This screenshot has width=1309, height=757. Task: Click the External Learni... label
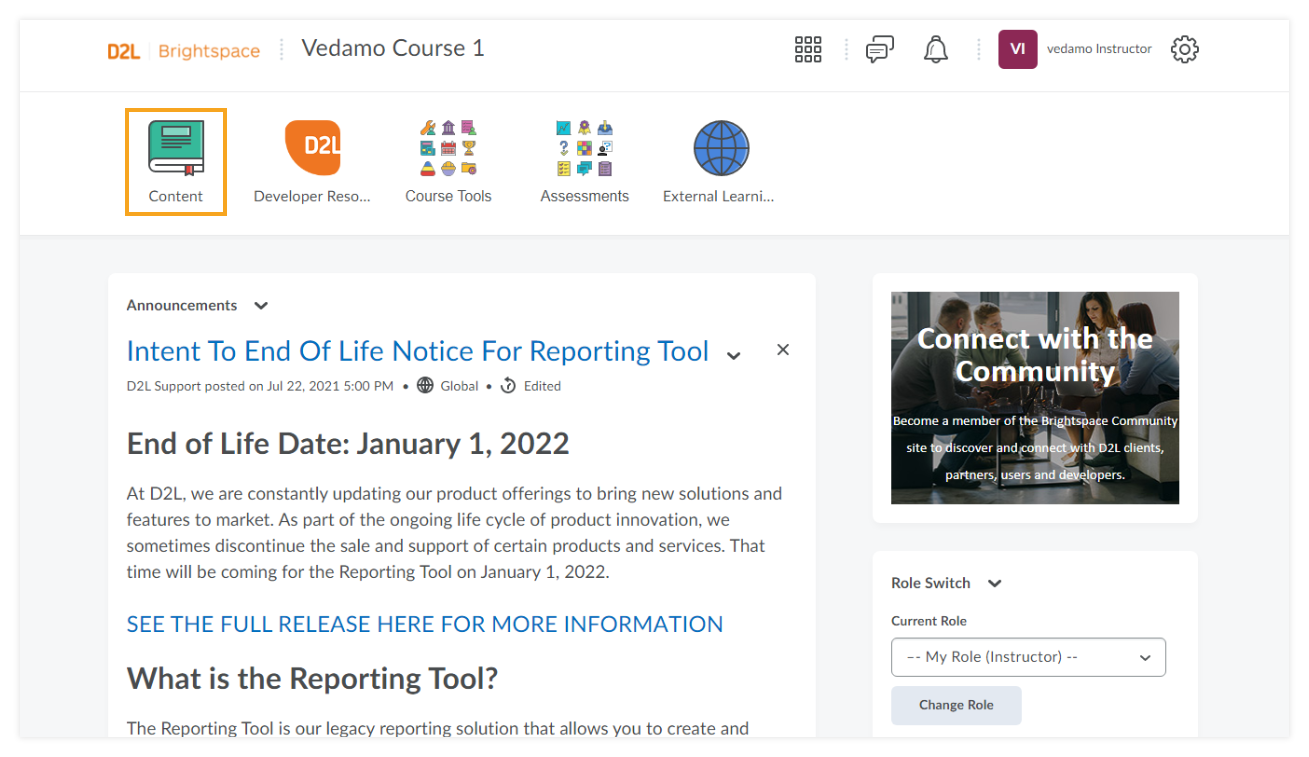[718, 196]
